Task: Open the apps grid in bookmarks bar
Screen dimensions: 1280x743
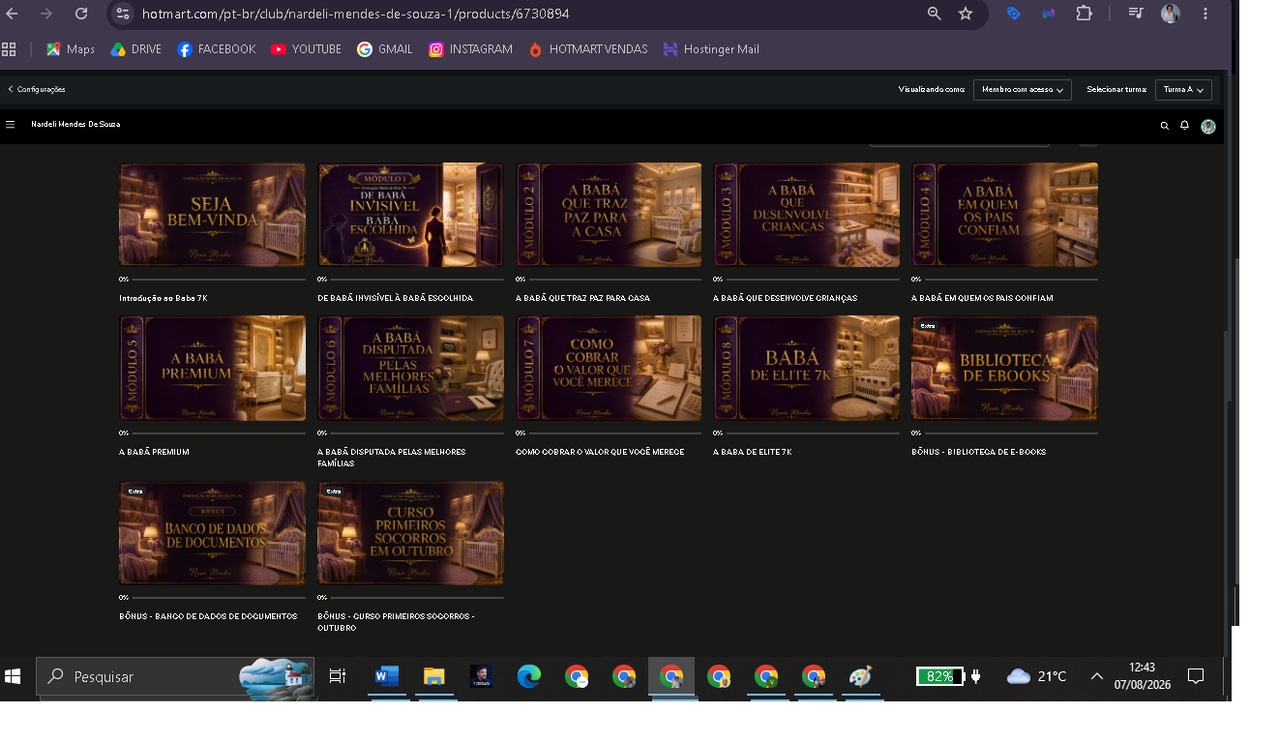Action: (x=9, y=49)
